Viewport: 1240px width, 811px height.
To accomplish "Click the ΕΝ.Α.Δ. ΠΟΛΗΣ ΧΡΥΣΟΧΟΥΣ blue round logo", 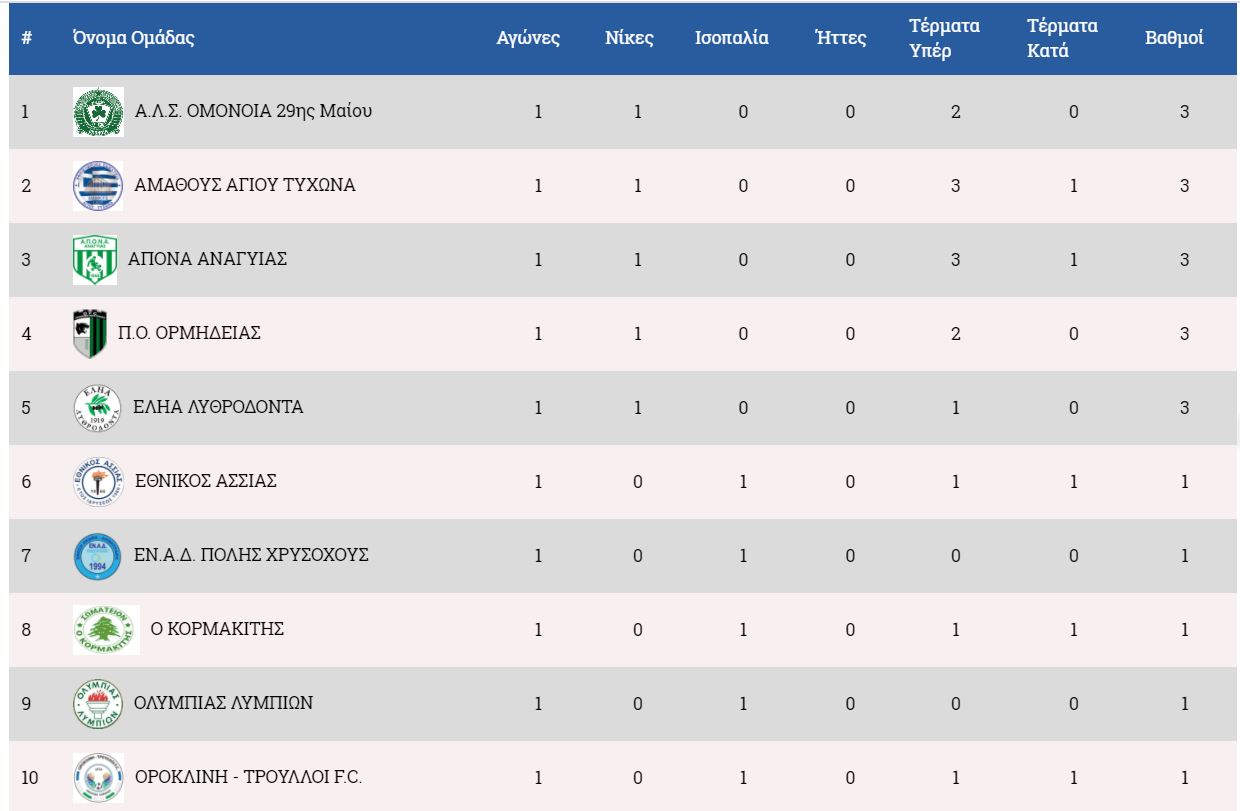I will point(98,556).
